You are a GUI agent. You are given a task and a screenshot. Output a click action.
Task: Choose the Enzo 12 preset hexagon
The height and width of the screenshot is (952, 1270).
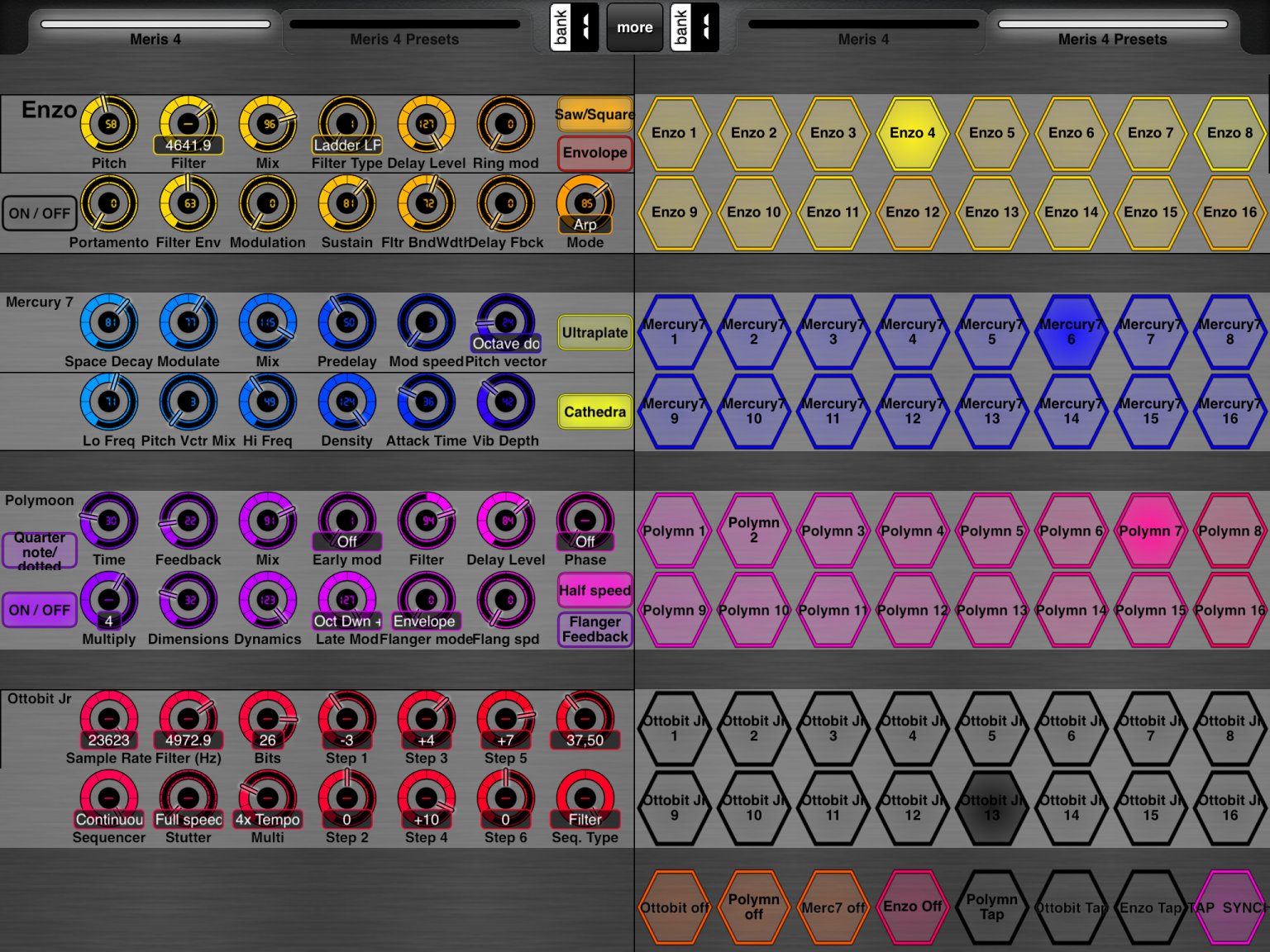point(912,212)
